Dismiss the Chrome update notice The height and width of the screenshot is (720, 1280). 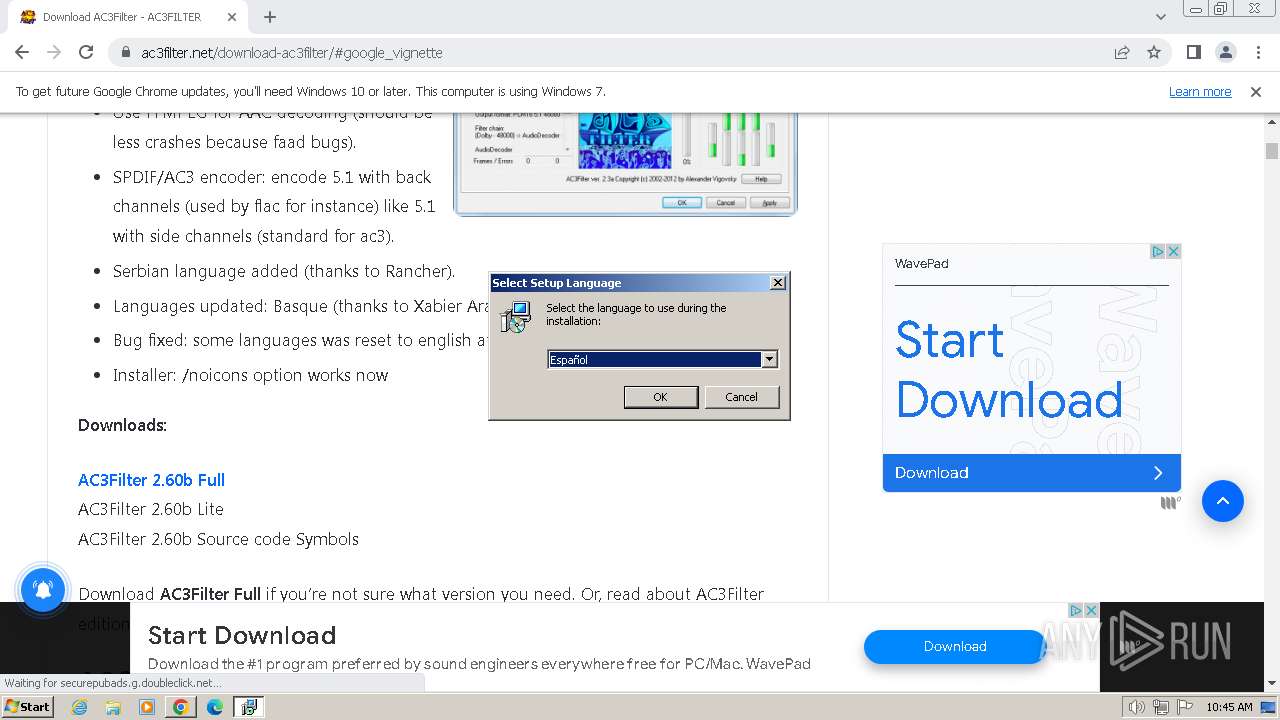pyautogui.click(x=1256, y=91)
